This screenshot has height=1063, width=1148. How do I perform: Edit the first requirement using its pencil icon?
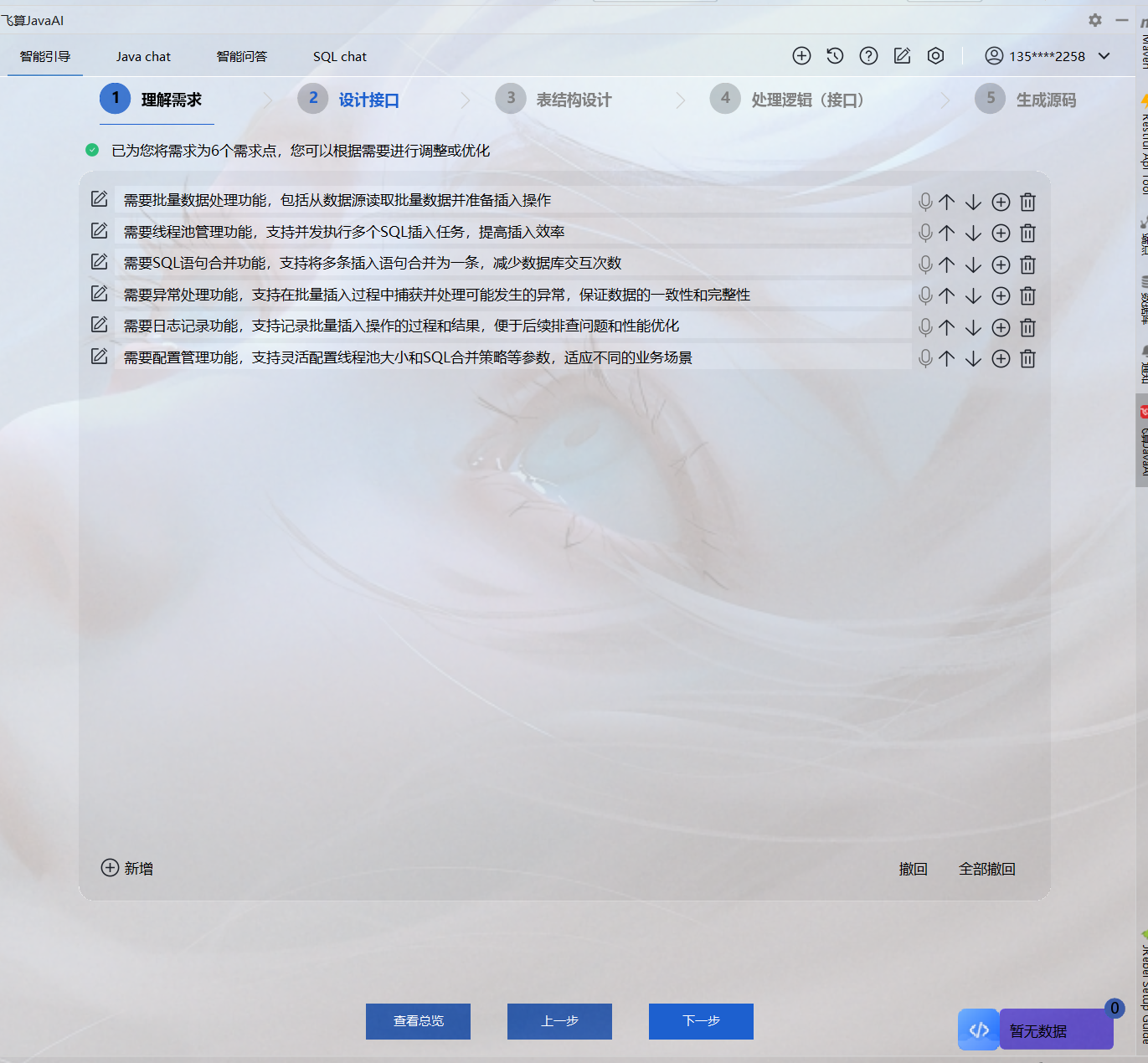point(99,199)
